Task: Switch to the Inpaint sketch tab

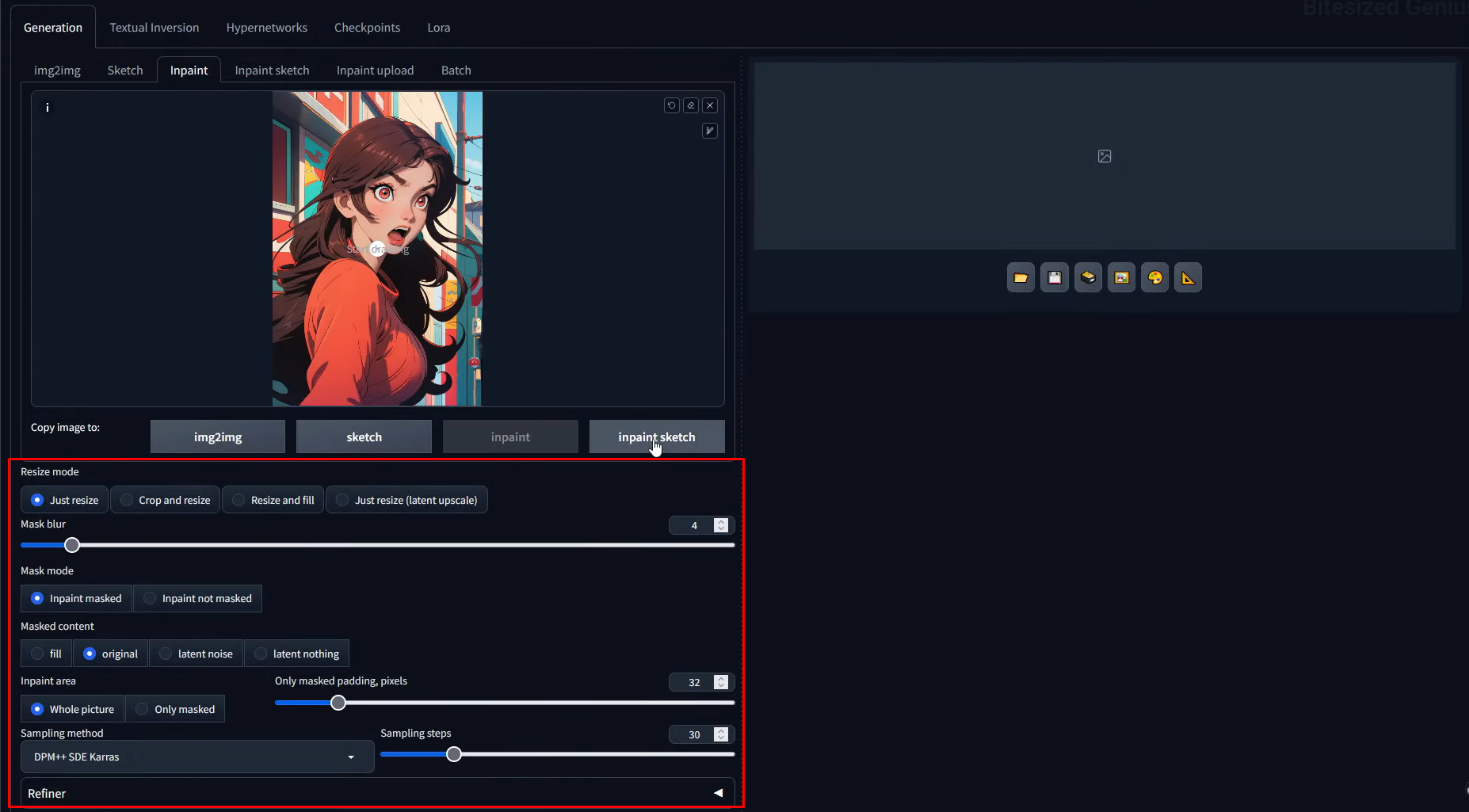Action: 272,71
